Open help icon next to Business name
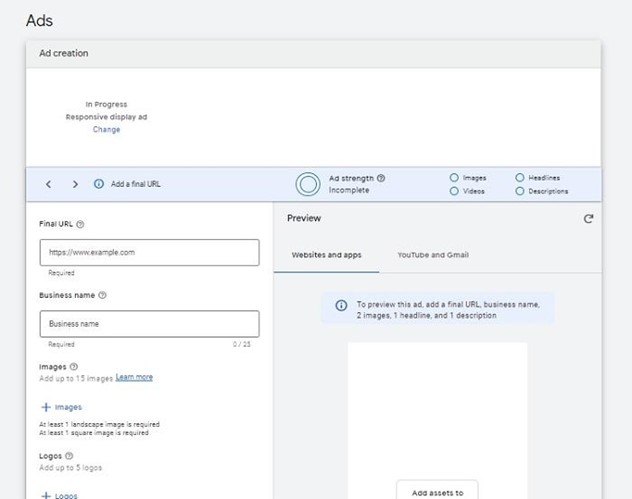 103,295
